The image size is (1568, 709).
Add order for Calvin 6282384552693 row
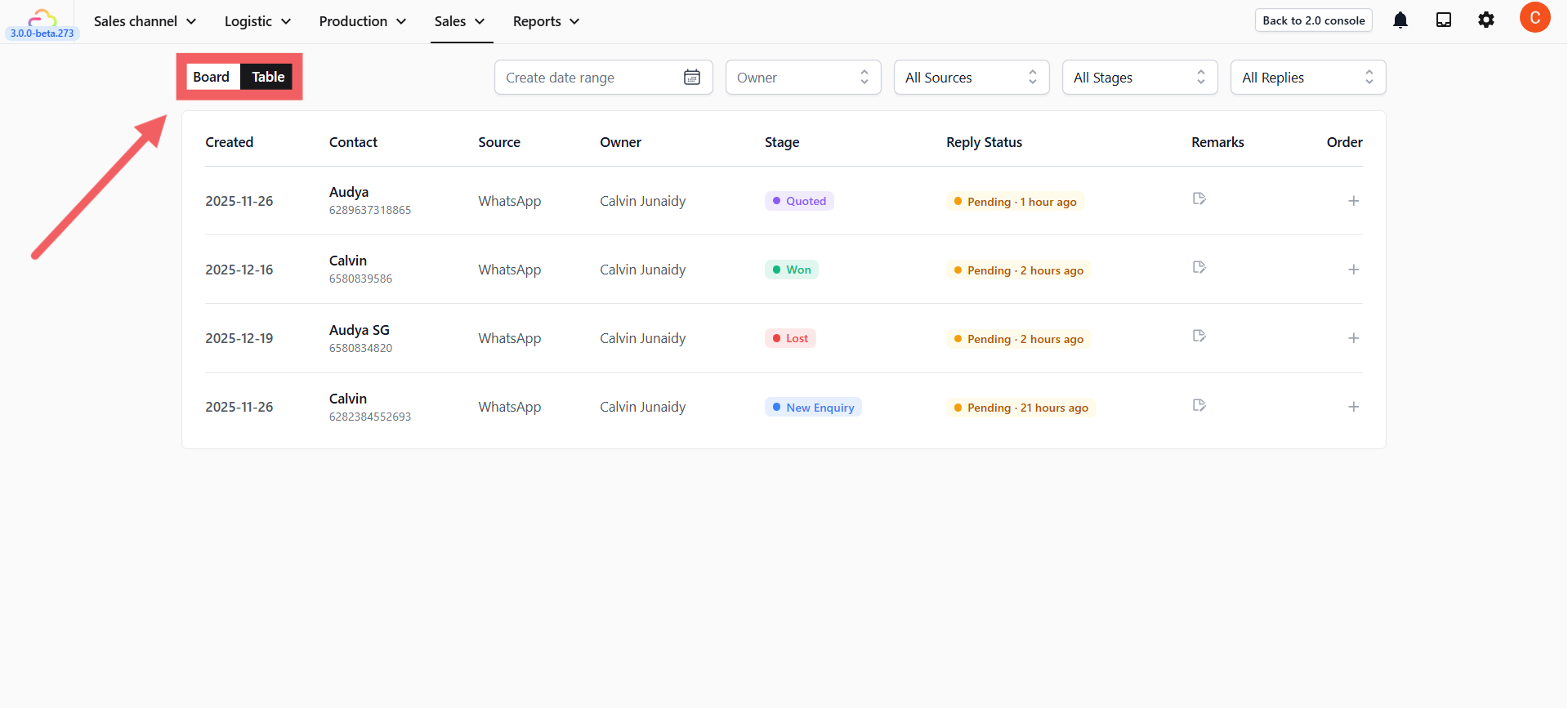(1353, 407)
